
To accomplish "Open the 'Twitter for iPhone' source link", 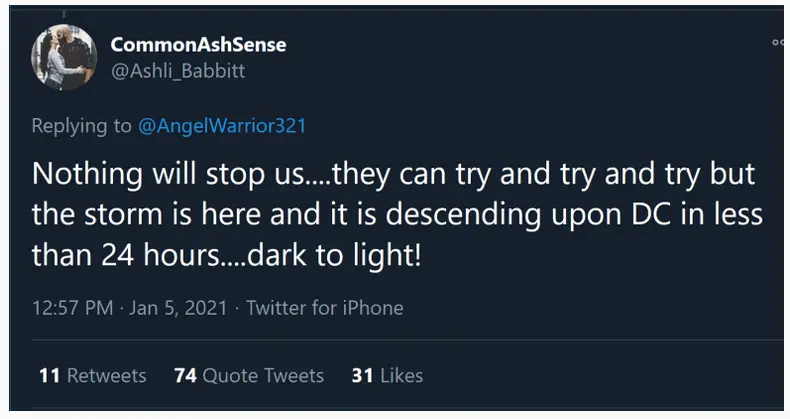I will (x=324, y=308).
